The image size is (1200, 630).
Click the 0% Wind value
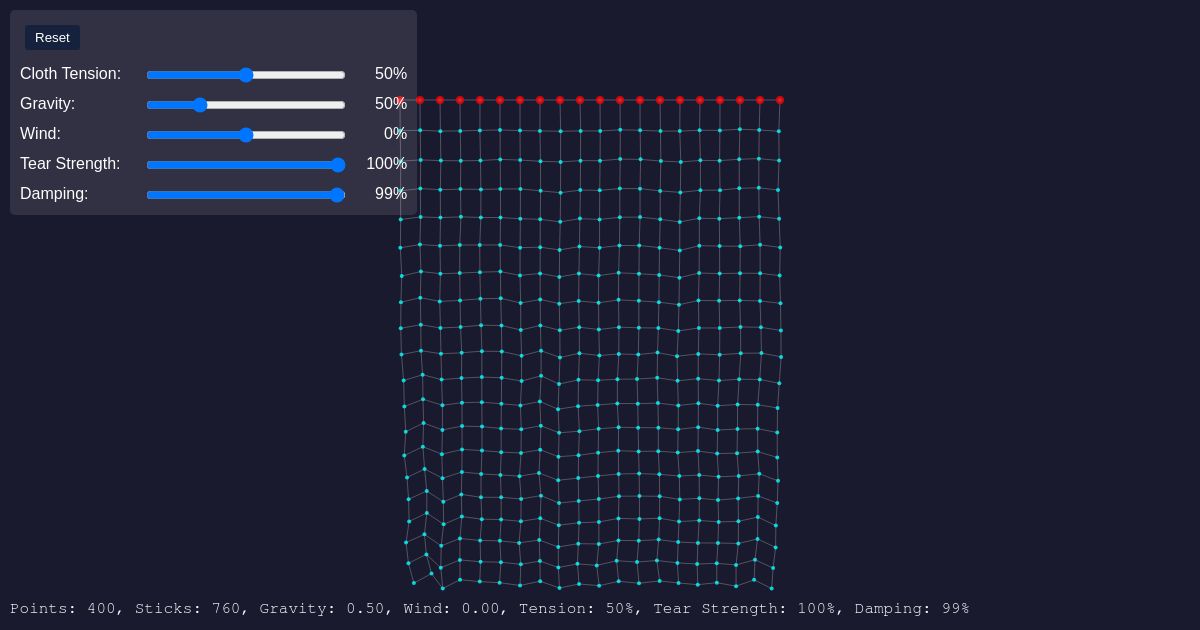[x=395, y=134]
